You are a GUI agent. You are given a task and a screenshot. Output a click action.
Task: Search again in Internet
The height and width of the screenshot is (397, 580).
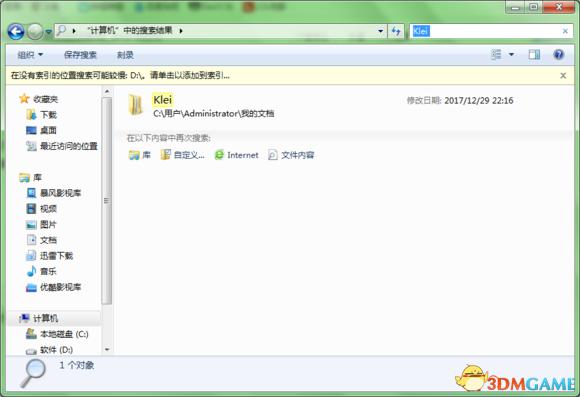pyautogui.click(x=236, y=155)
